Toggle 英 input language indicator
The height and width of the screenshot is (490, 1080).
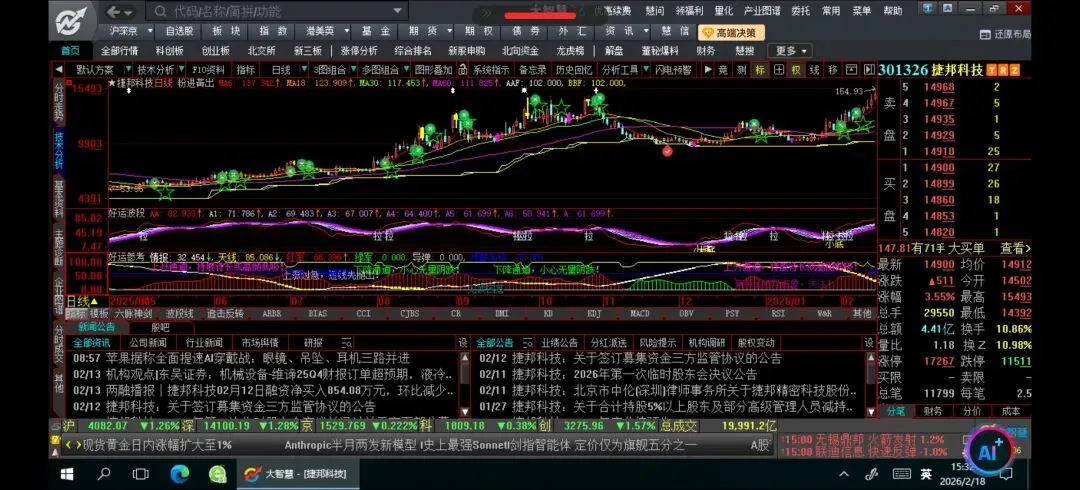[x=926, y=474]
